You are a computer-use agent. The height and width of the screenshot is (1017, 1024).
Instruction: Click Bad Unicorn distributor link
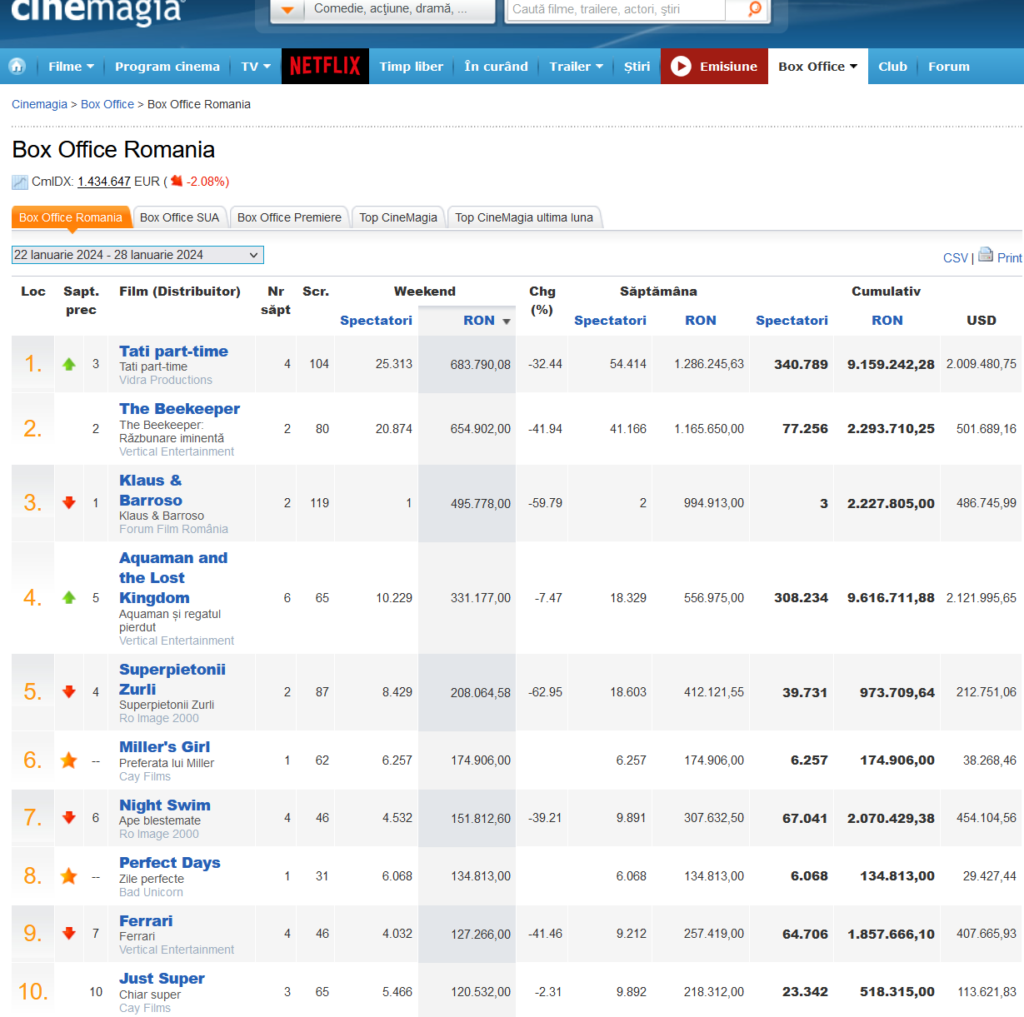(x=151, y=892)
